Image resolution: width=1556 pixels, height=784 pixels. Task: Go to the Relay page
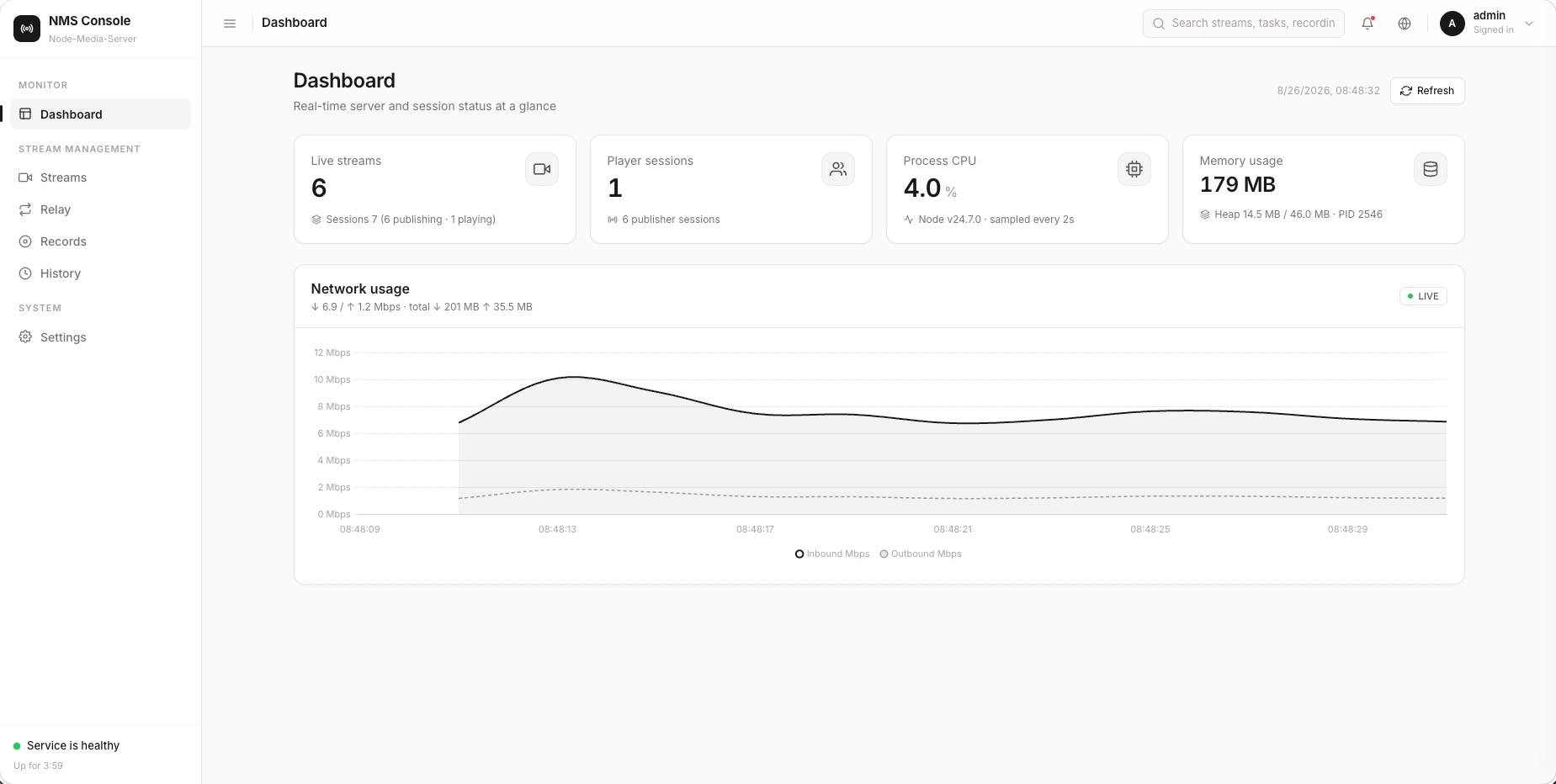[101, 209]
